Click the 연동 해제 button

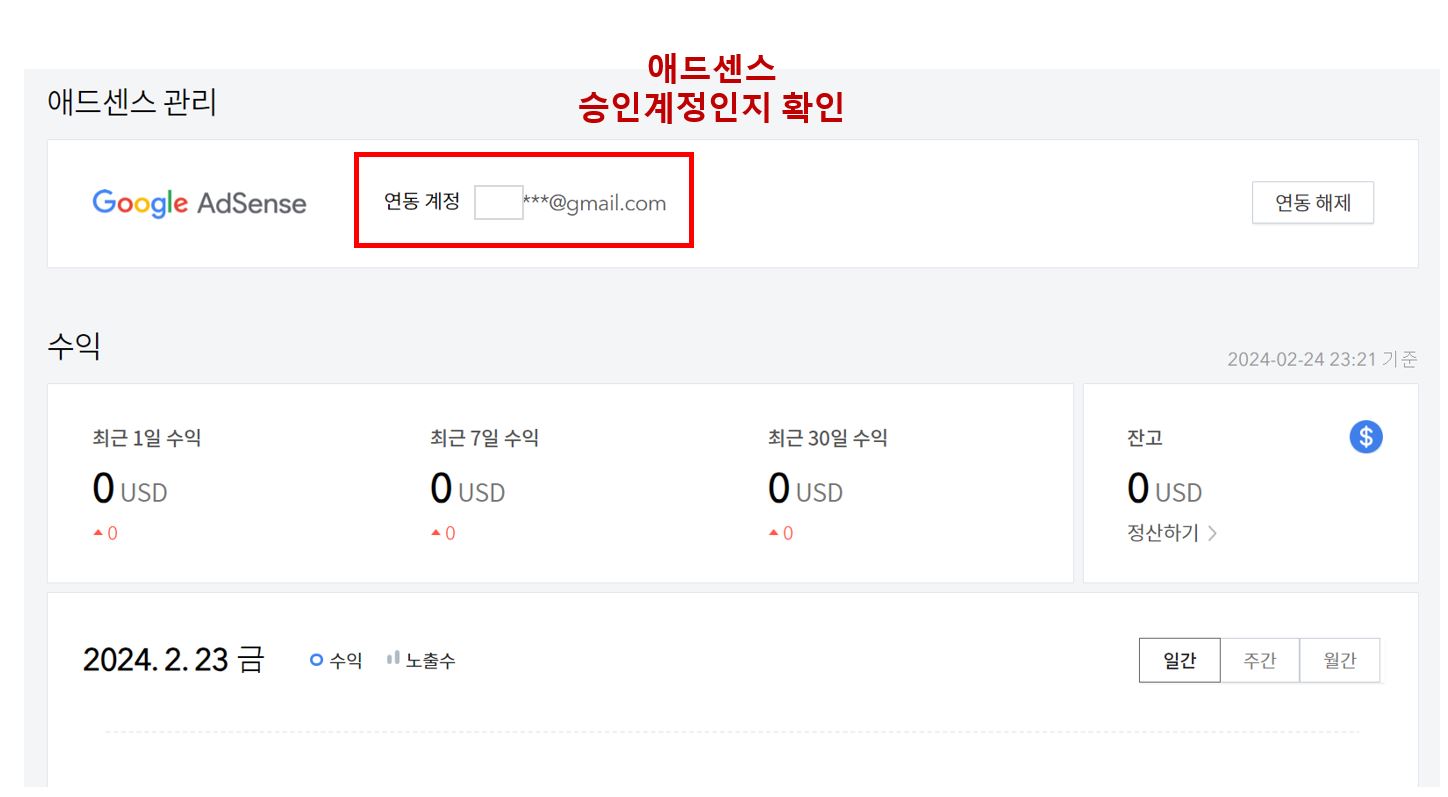click(1313, 202)
